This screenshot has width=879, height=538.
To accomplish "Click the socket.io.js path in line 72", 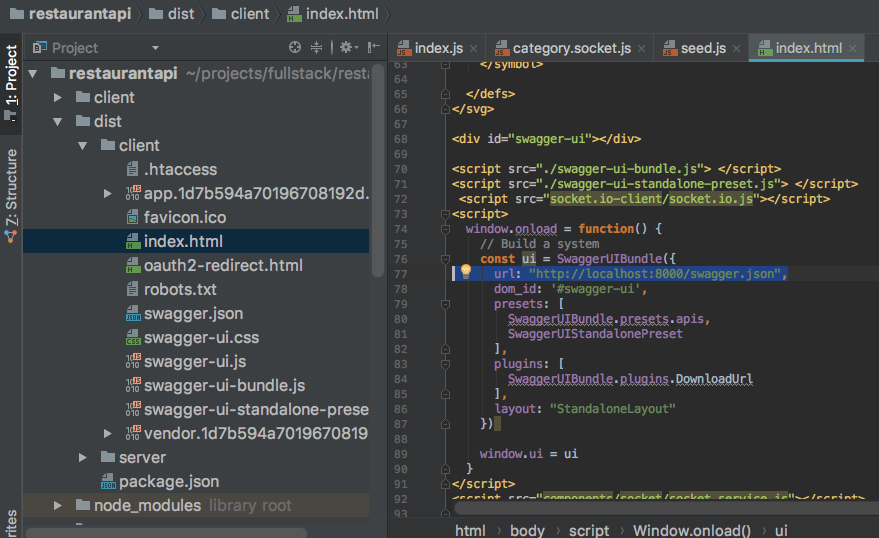I will click(x=710, y=199).
